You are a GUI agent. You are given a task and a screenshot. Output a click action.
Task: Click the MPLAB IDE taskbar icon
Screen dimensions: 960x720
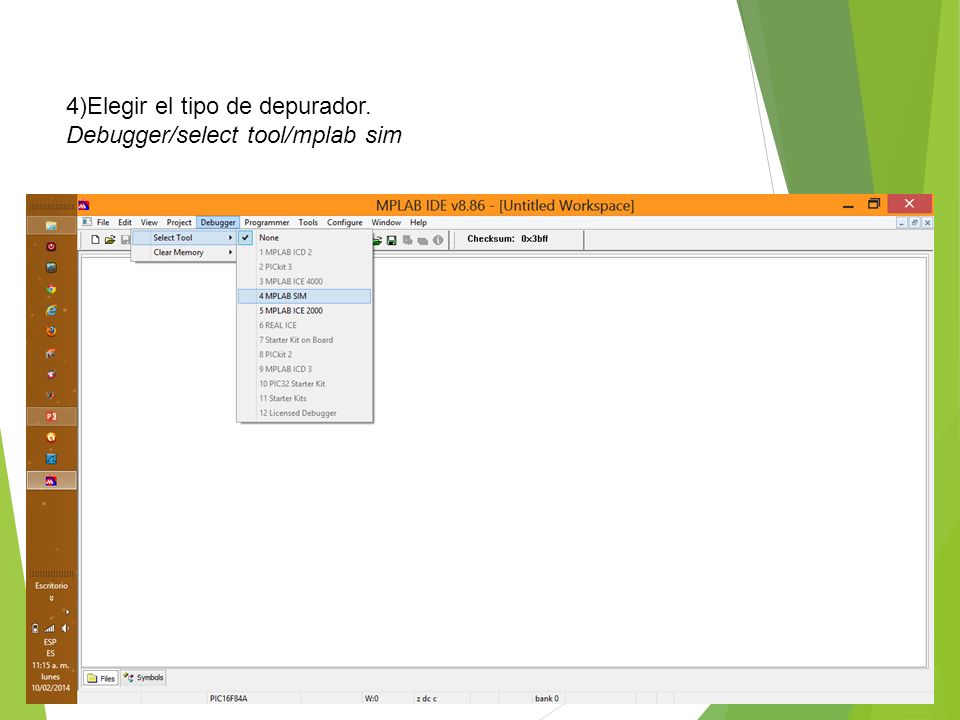click(51, 481)
